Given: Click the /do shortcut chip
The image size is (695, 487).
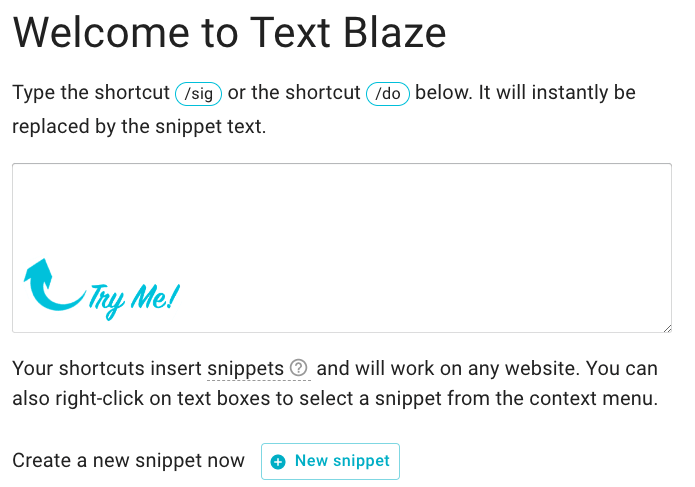Looking at the screenshot, I should pos(388,93).
